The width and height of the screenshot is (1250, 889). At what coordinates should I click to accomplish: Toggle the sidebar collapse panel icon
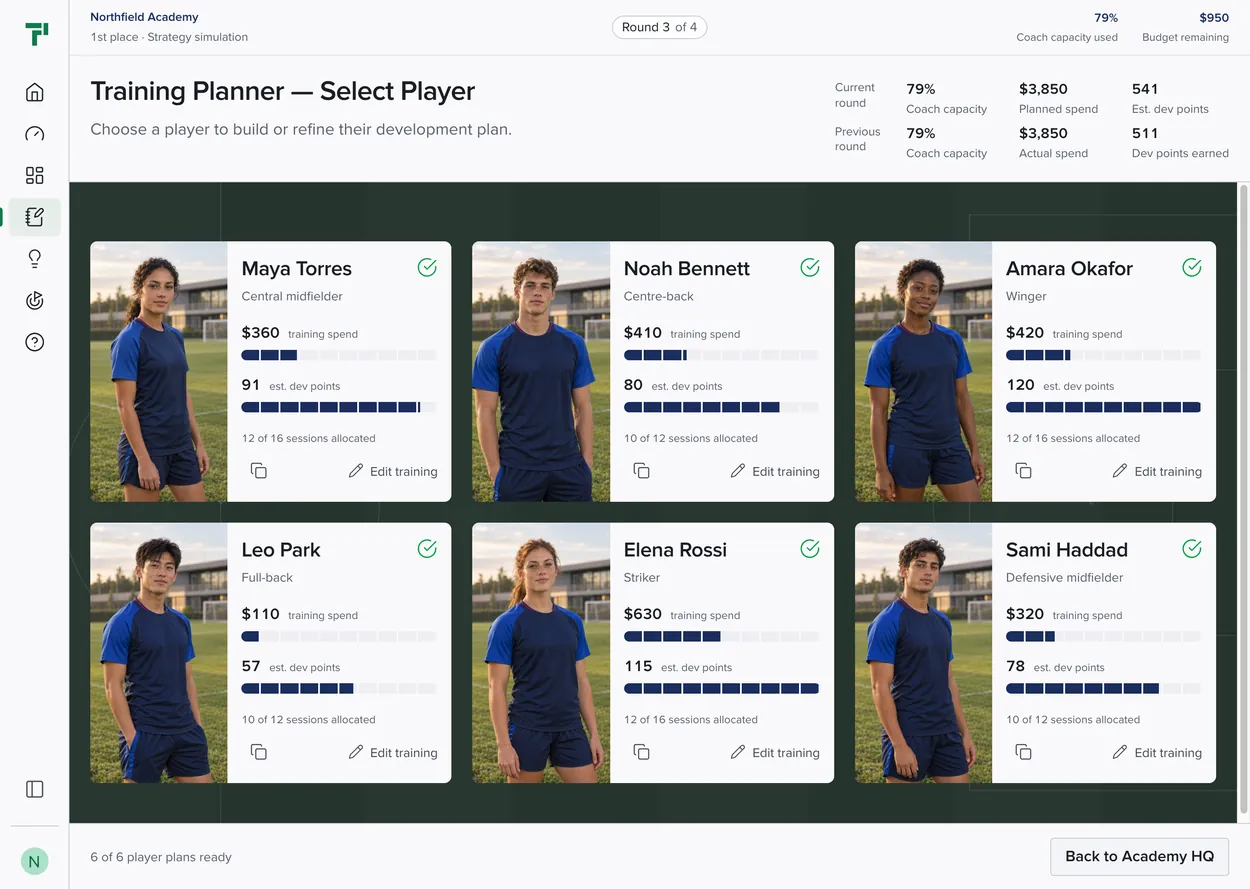(x=35, y=789)
